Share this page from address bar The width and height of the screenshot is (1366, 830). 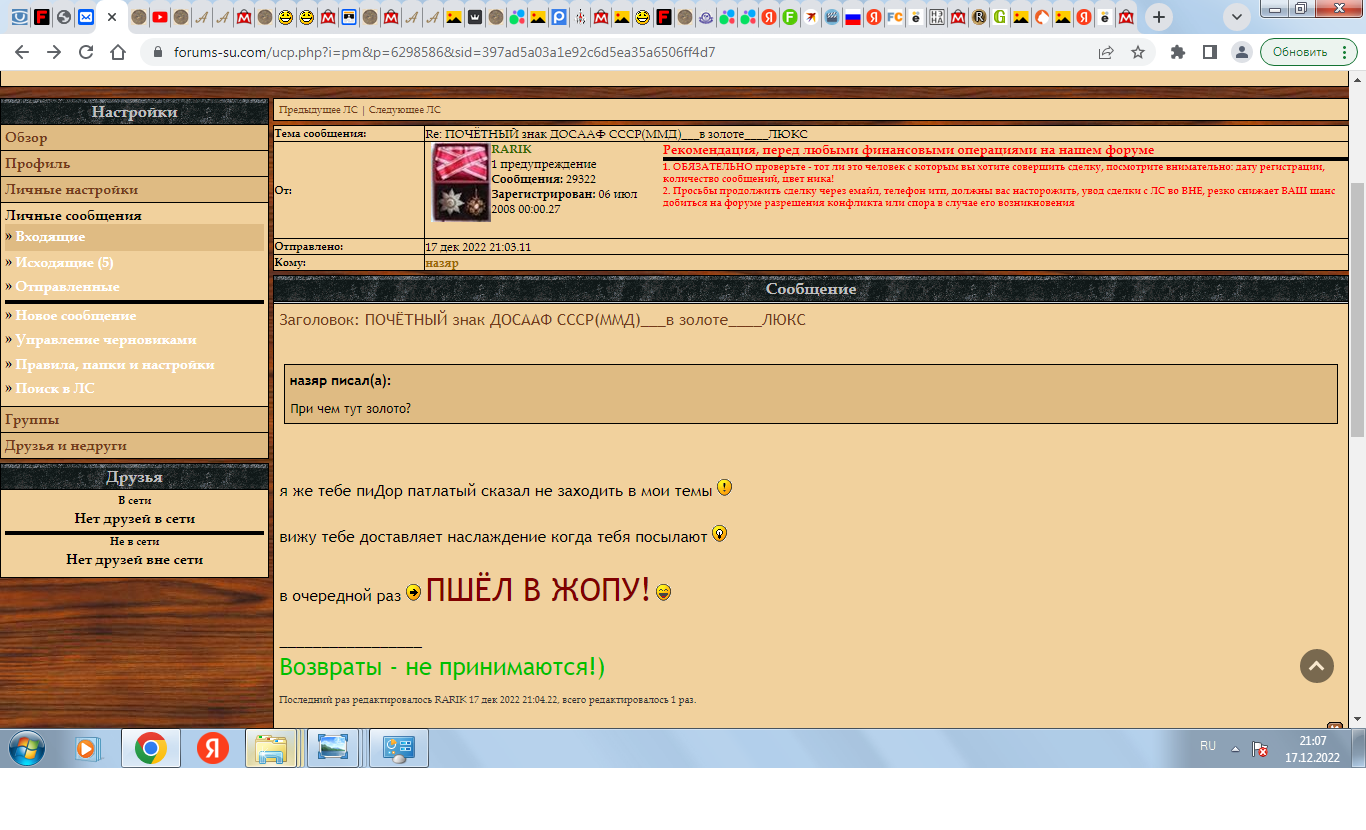tap(1106, 52)
